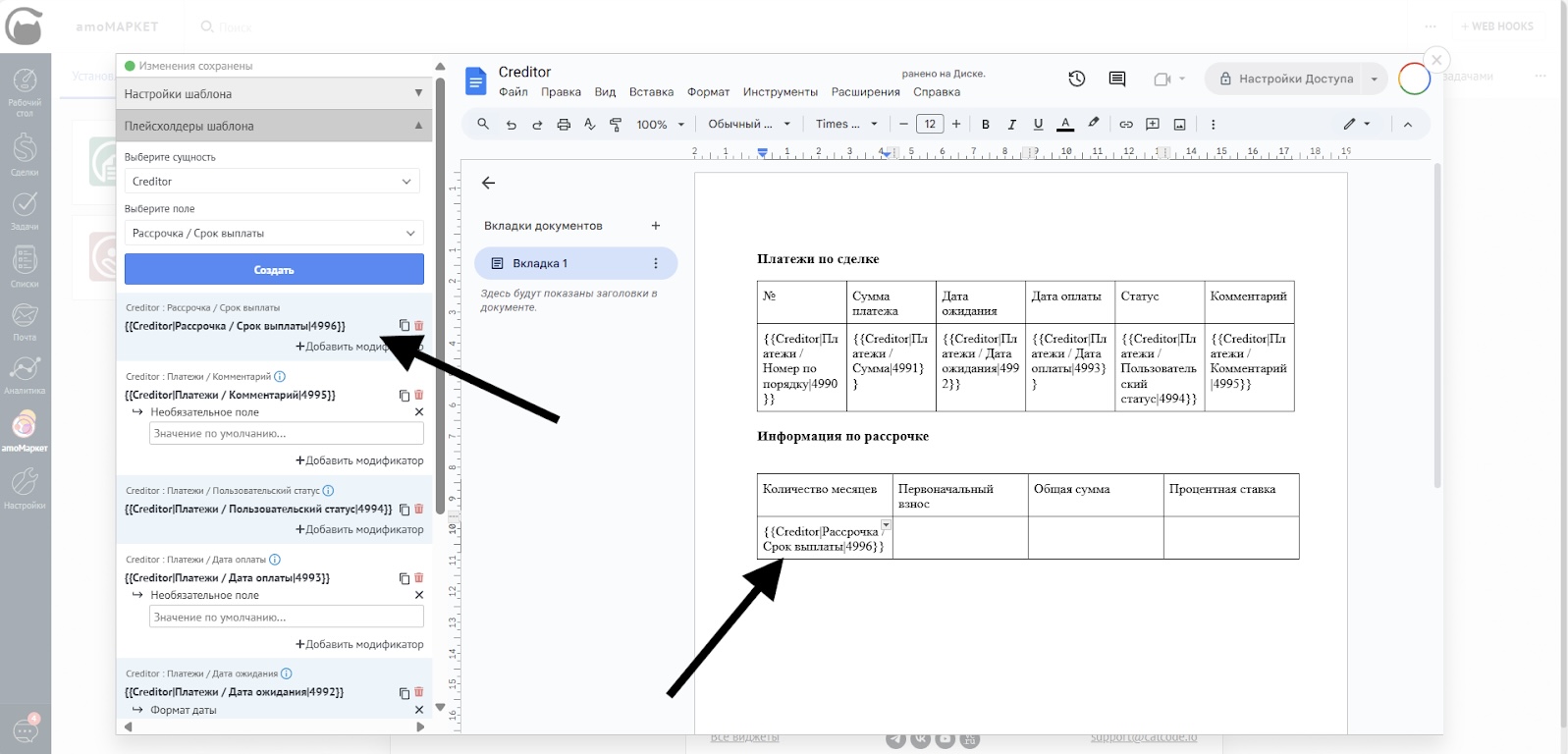Expand the Настройки шаблона section
This screenshot has height=754, width=1568.
tap(274, 93)
